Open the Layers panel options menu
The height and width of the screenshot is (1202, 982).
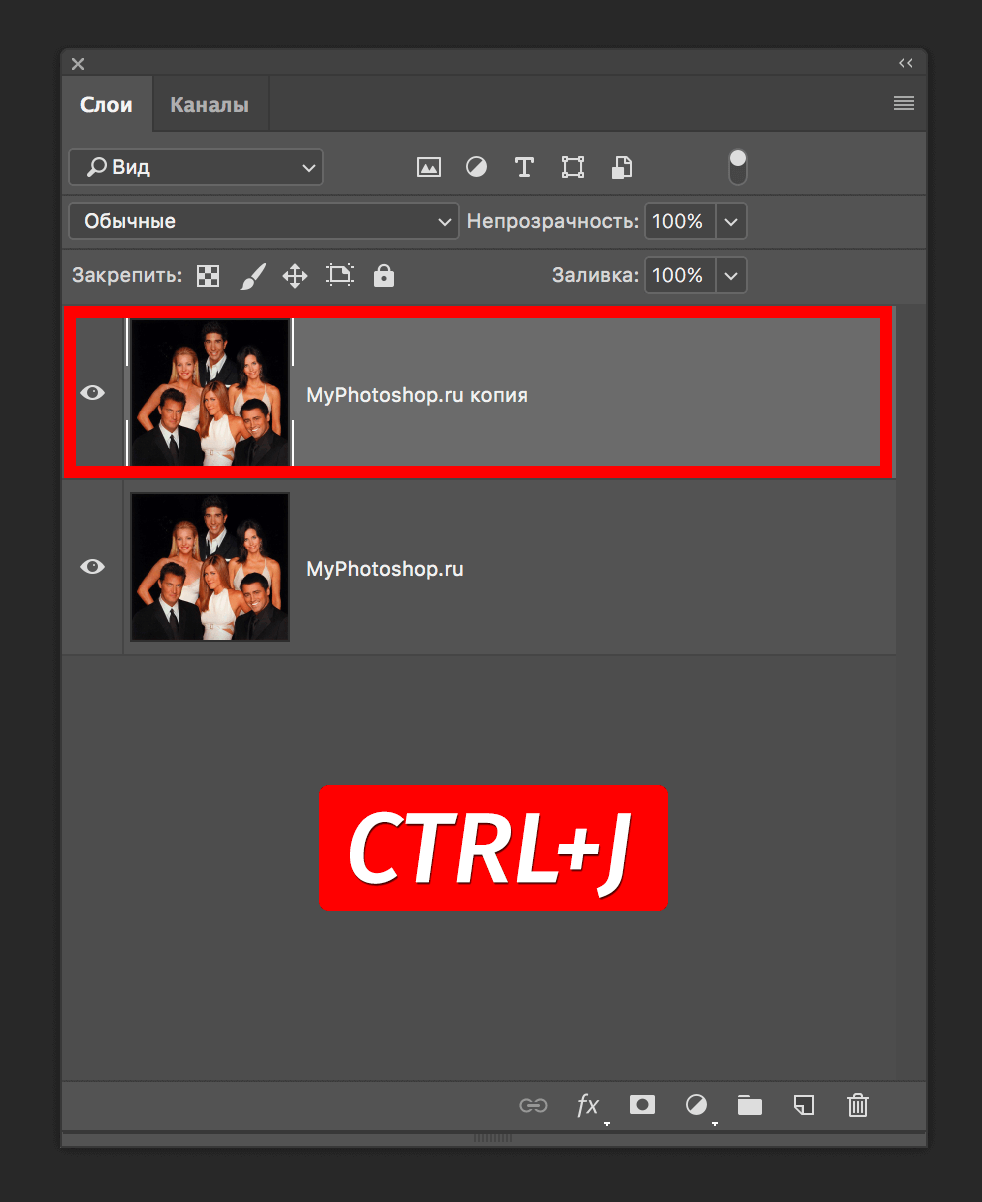tap(903, 103)
